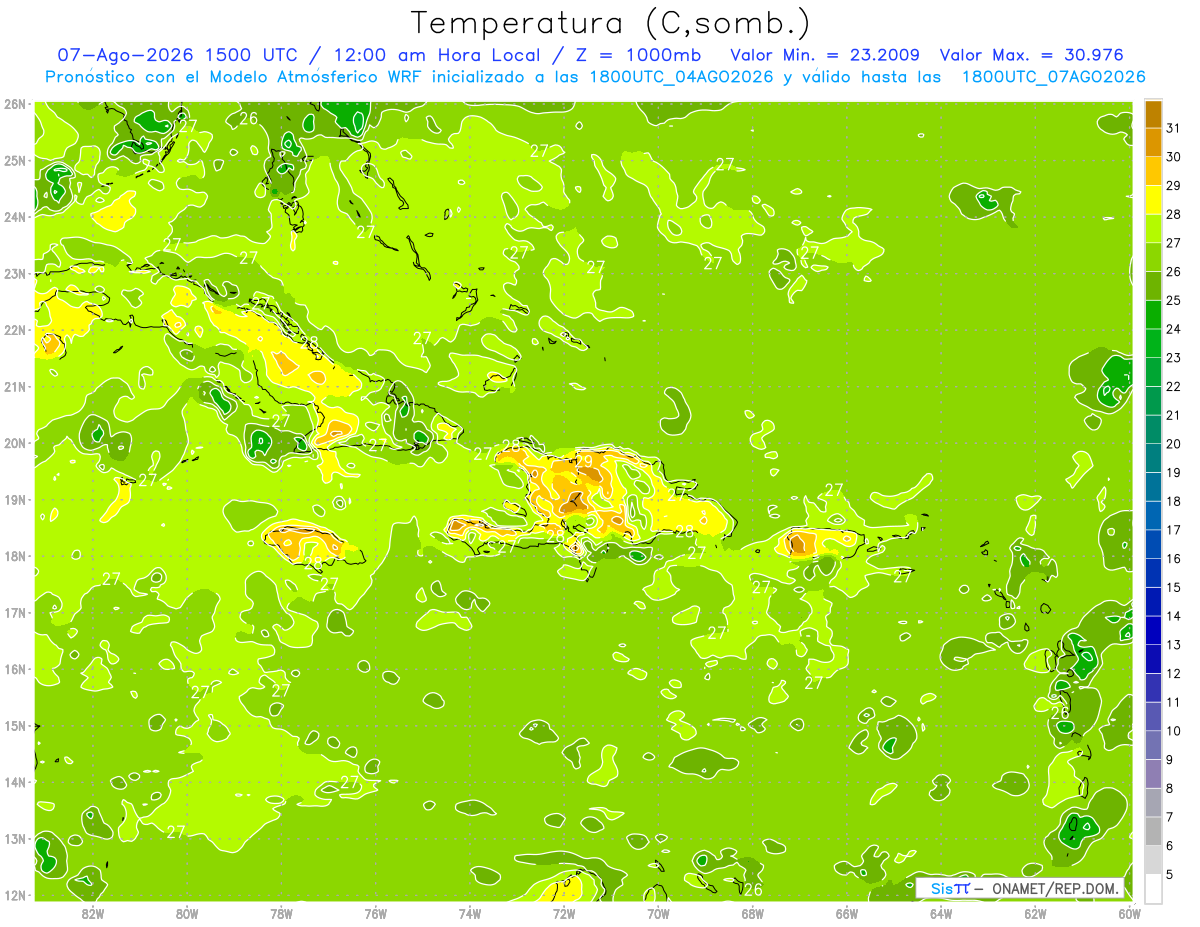Click the '17' color bar label
The height and width of the screenshot is (927, 1200).
pos(1174,530)
